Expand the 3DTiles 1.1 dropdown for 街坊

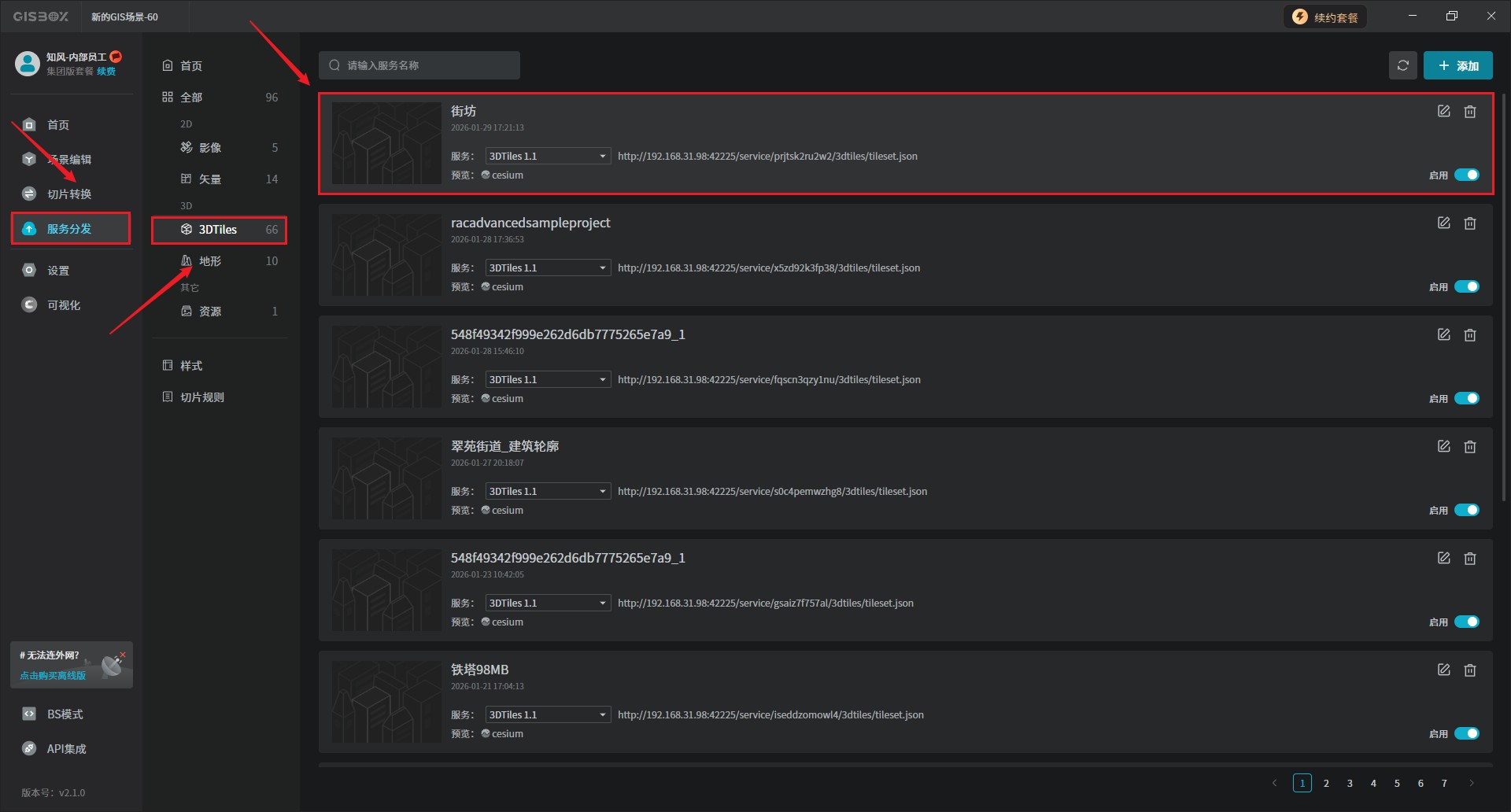click(548, 157)
